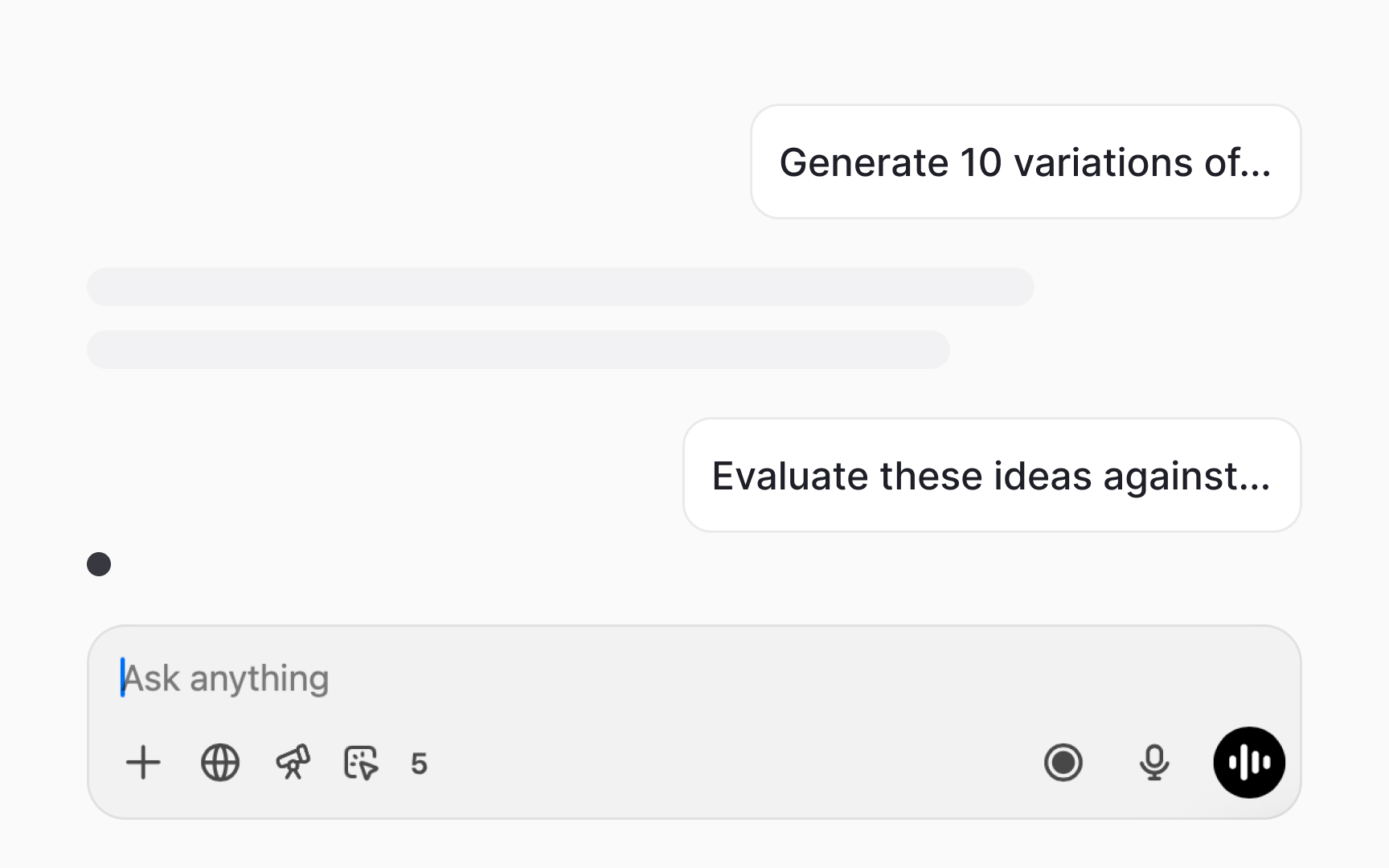Select the 'Generate 10 variations of...' message bubble
The height and width of the screenshot is (868, 1389).
(1026, 161)
